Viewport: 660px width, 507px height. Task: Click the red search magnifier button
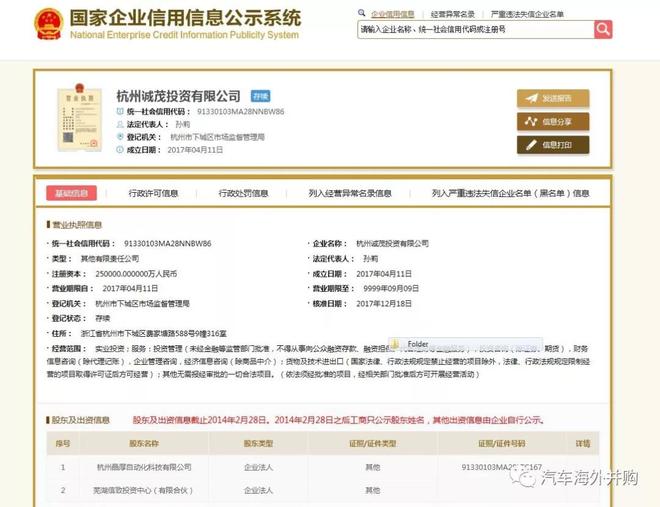tap(603, 29)
